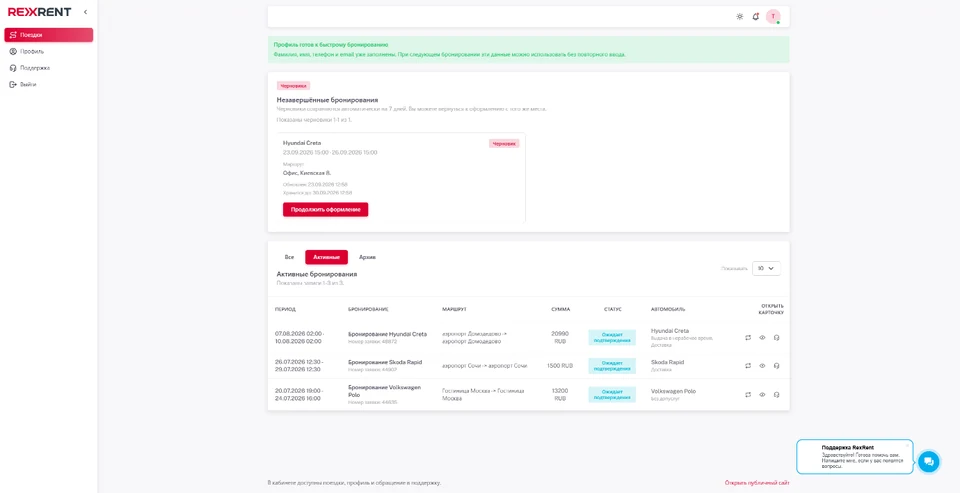
Task: Open the Показывать rows-per-page dropdown
Action: click(x=766, y=268)
